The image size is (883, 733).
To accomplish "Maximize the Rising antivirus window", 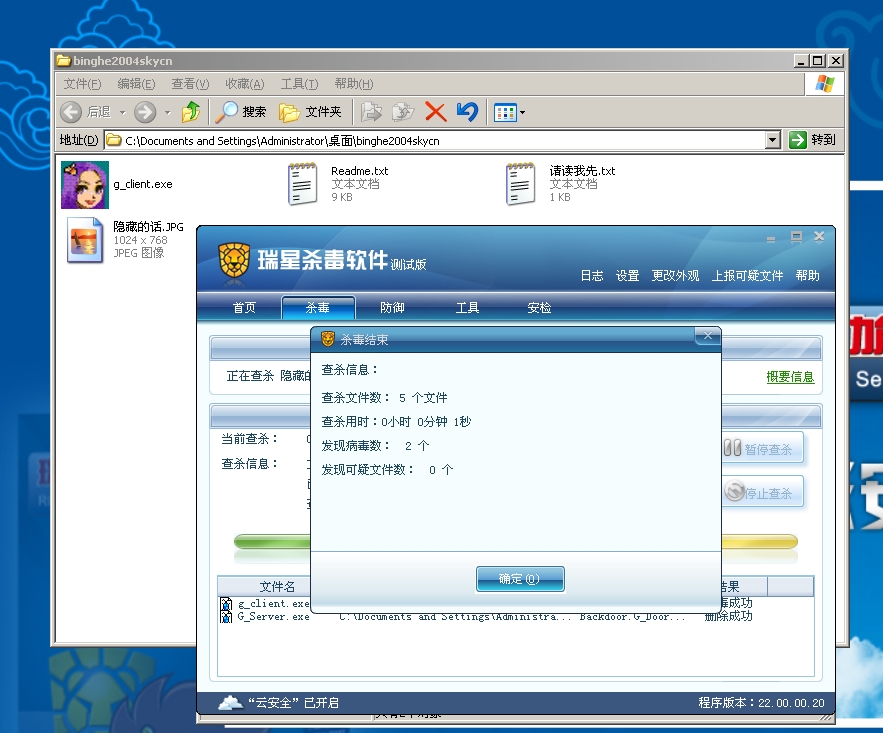I will click(x=796, y=237).
